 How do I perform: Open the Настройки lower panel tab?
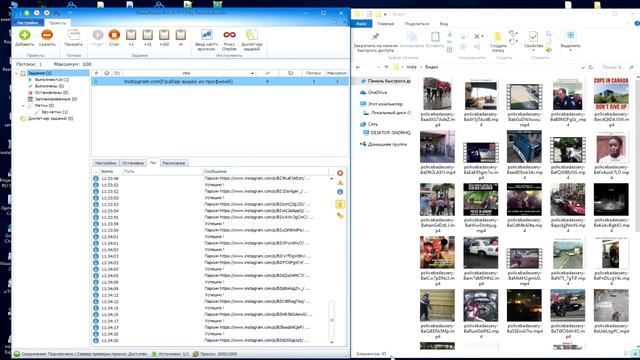(x=106, y=163)
